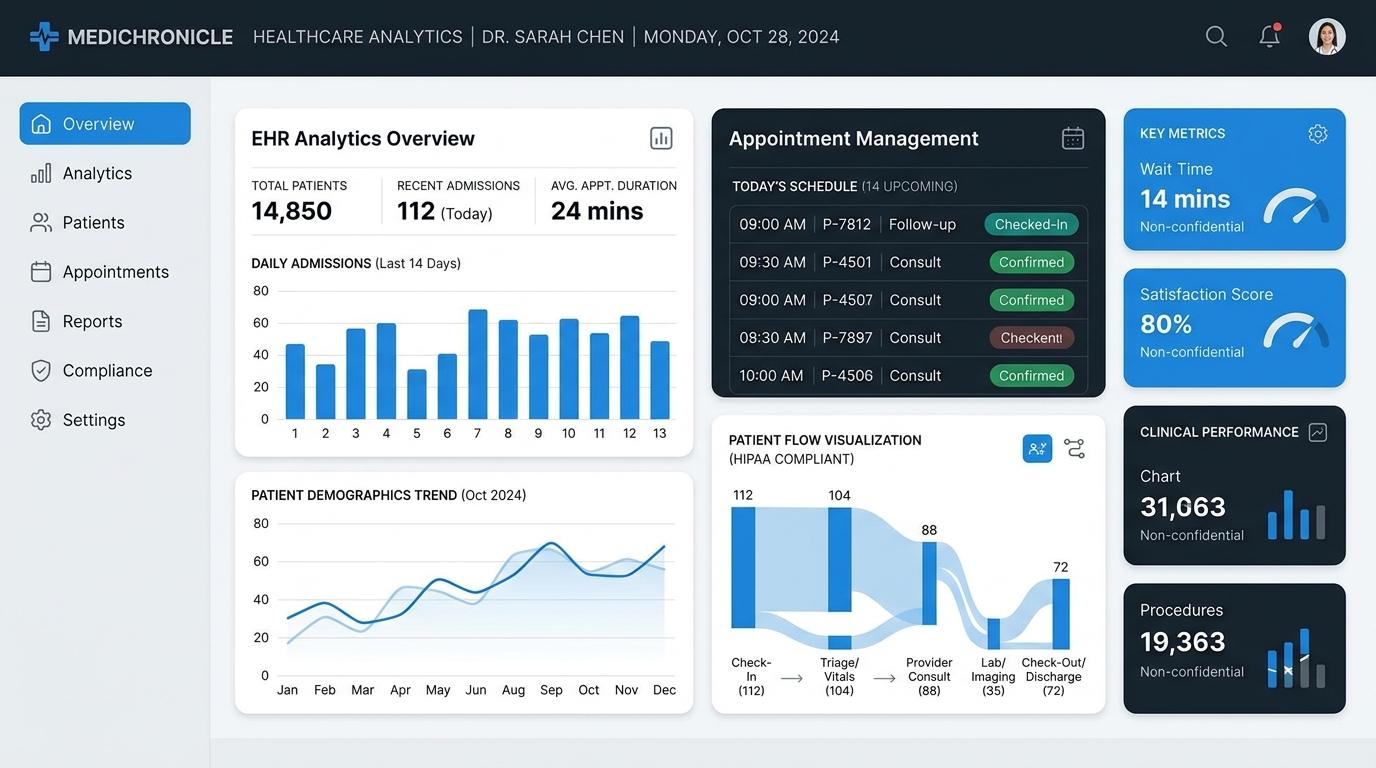Click the 14 mins Wait Time value
The width and height of the screenshot is (1376, 768).
coord(1185,199)
